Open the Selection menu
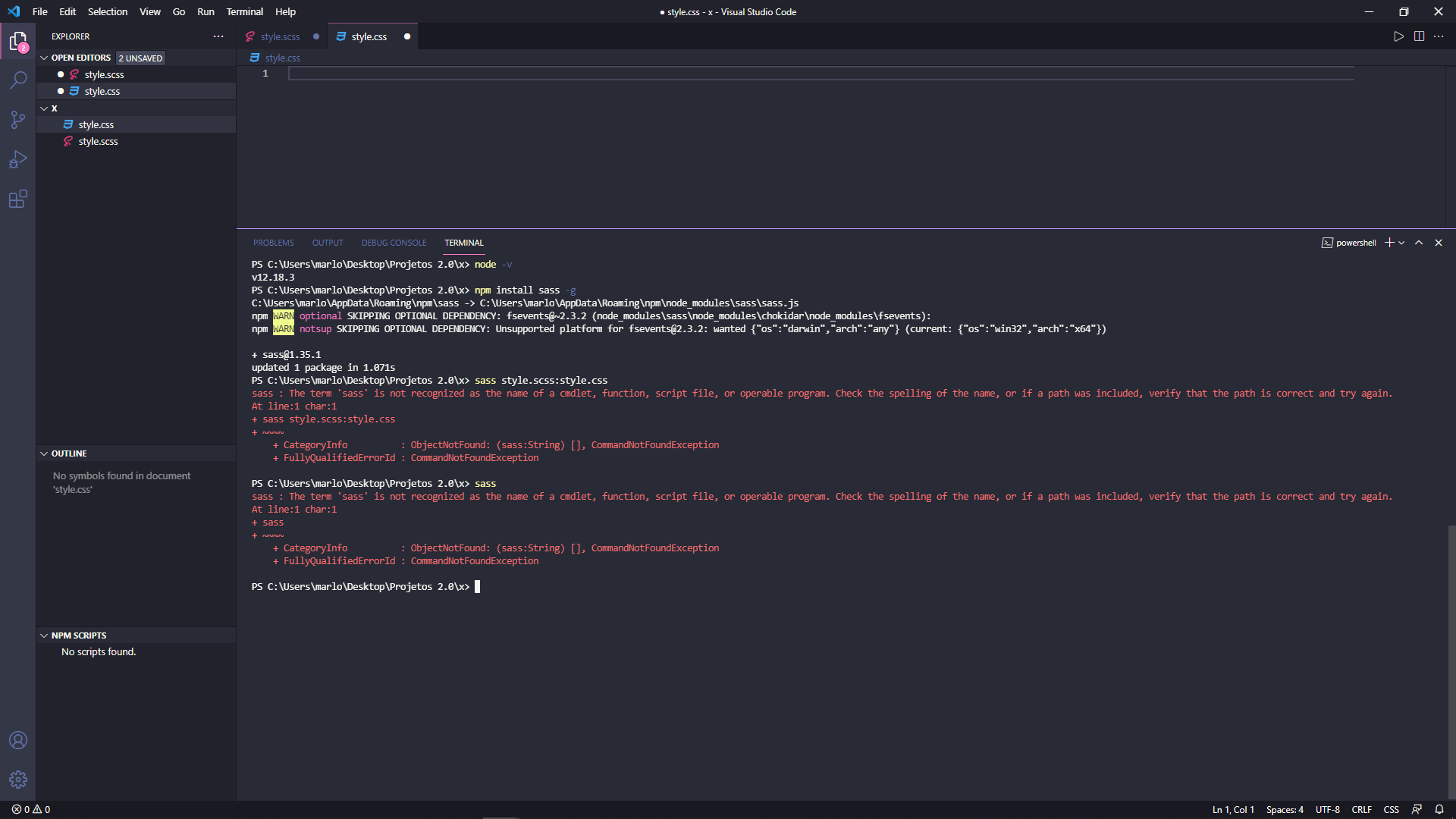1456x819 pixels. [108, 11]
